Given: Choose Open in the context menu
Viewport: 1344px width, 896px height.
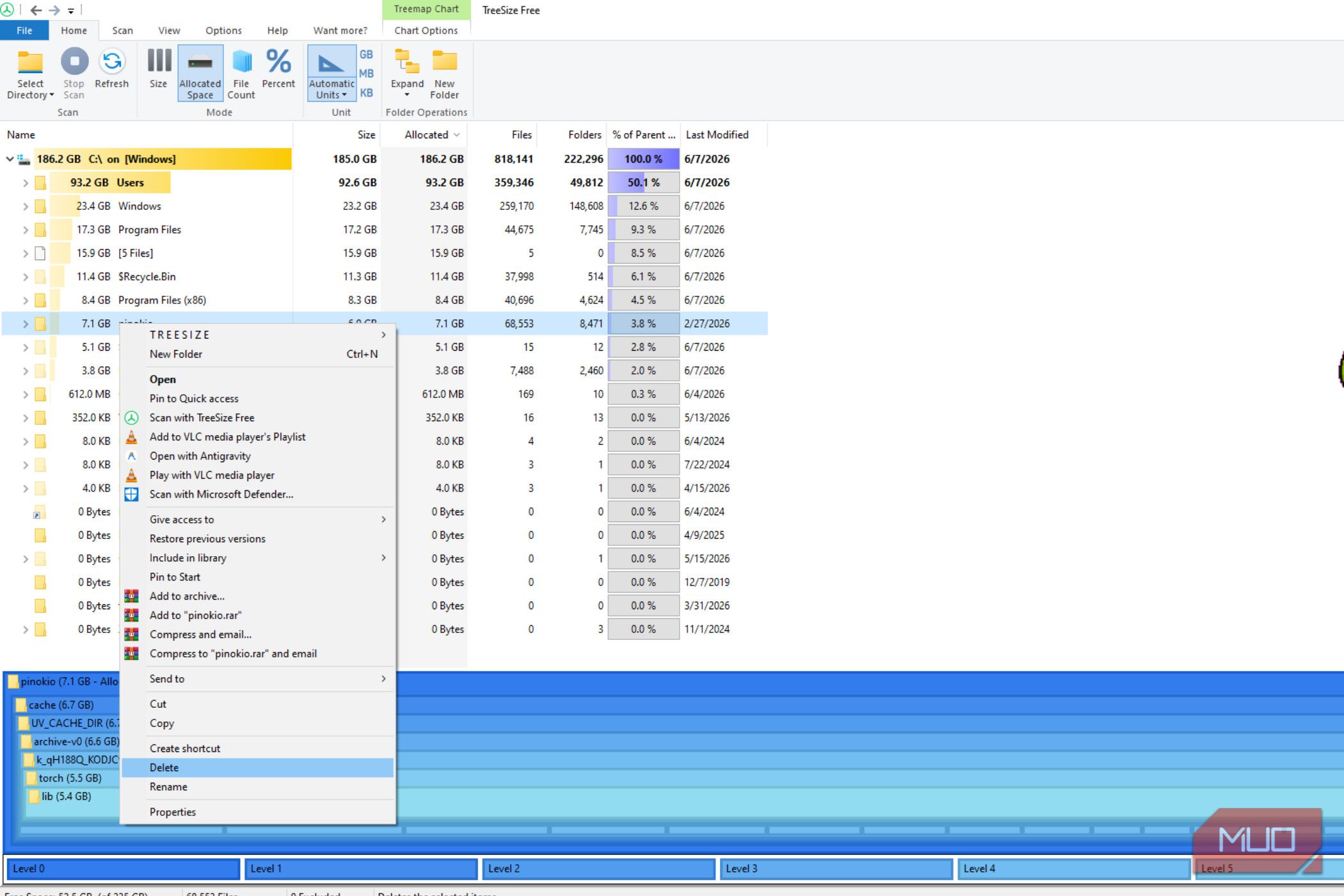Looking at the screenshot, I should [258, 379].
